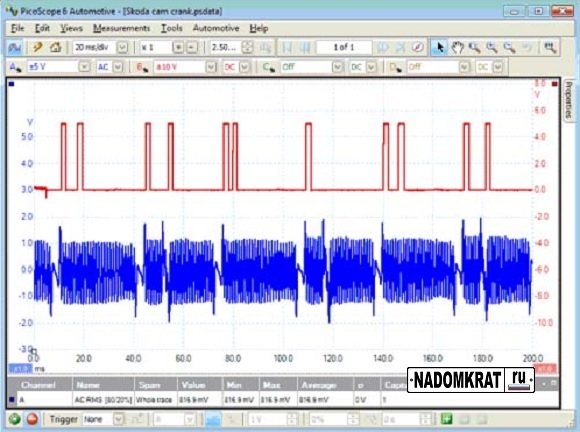Open Channel C DC coupling dropdown
Image resolution: width=580 pixels, height=432 pixels.
click(x=371, y=67)
